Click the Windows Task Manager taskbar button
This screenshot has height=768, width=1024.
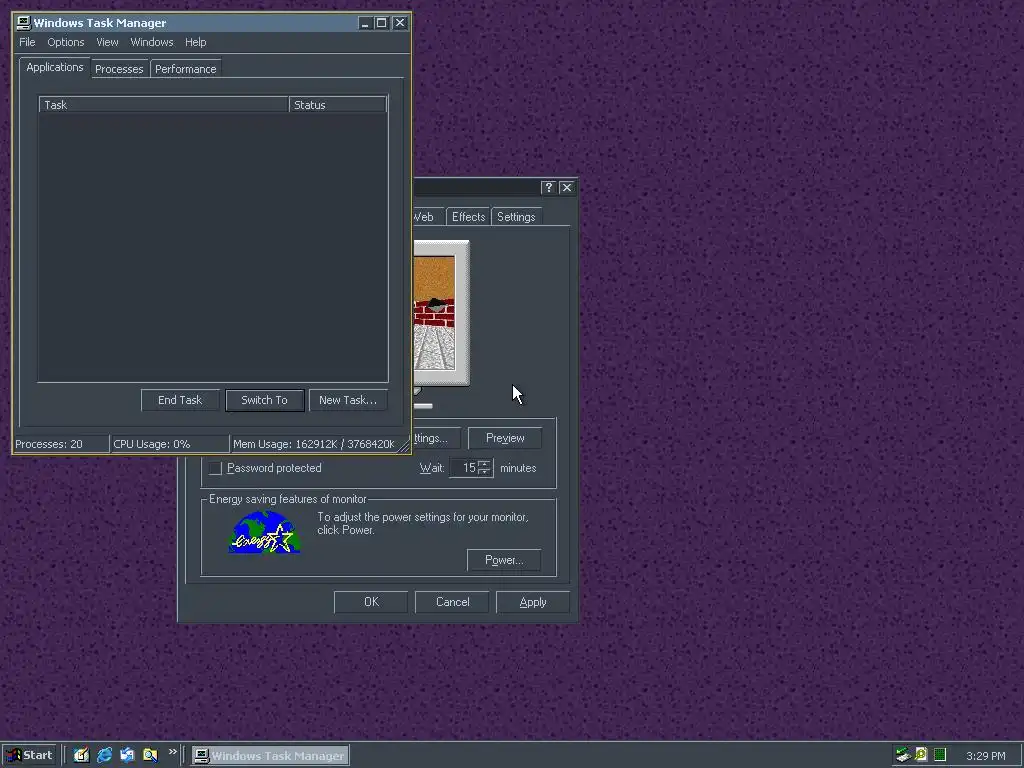tap(270, 756)
